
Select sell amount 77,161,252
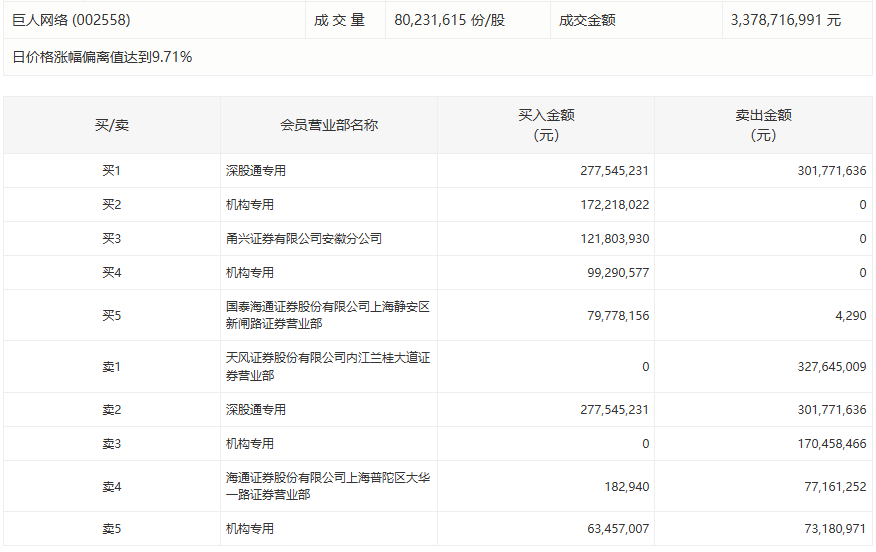click(835, 487)
